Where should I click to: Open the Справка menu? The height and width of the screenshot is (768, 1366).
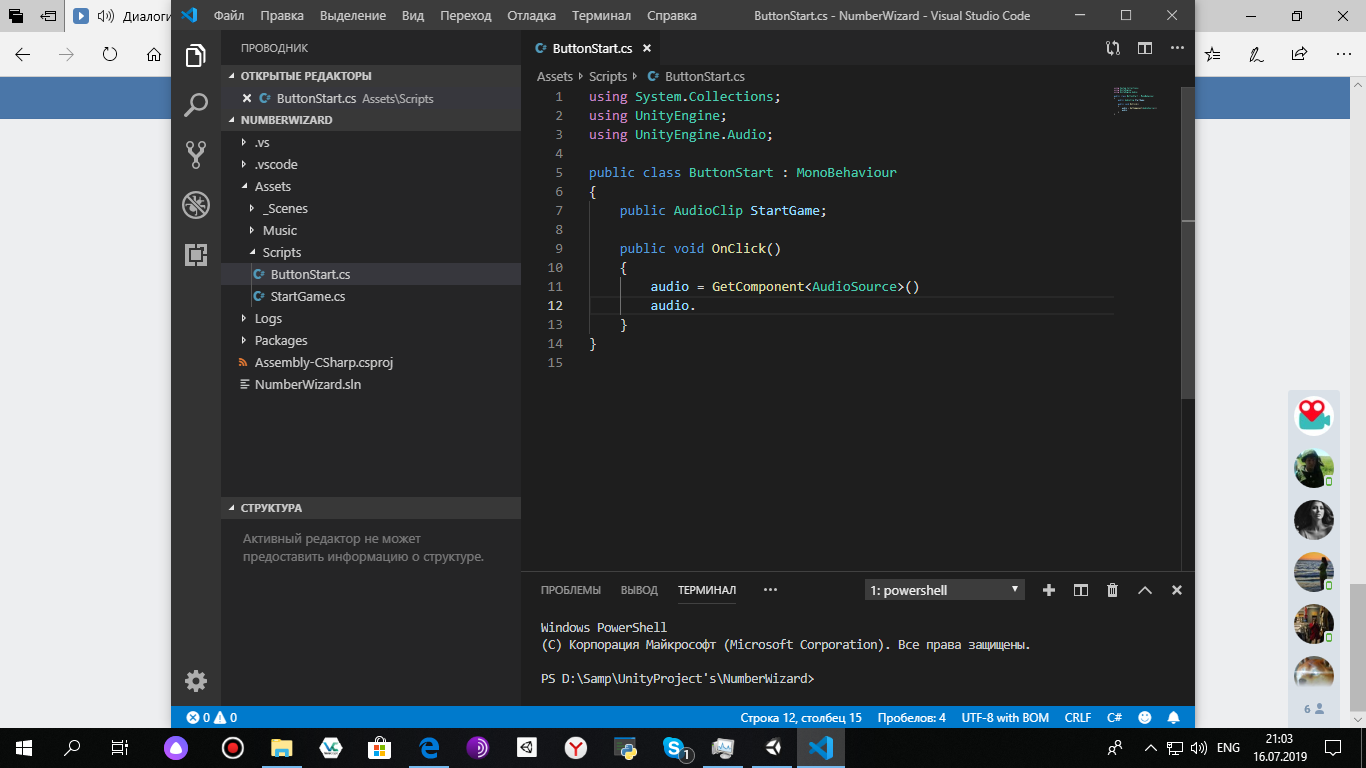(x=672, y=16)
